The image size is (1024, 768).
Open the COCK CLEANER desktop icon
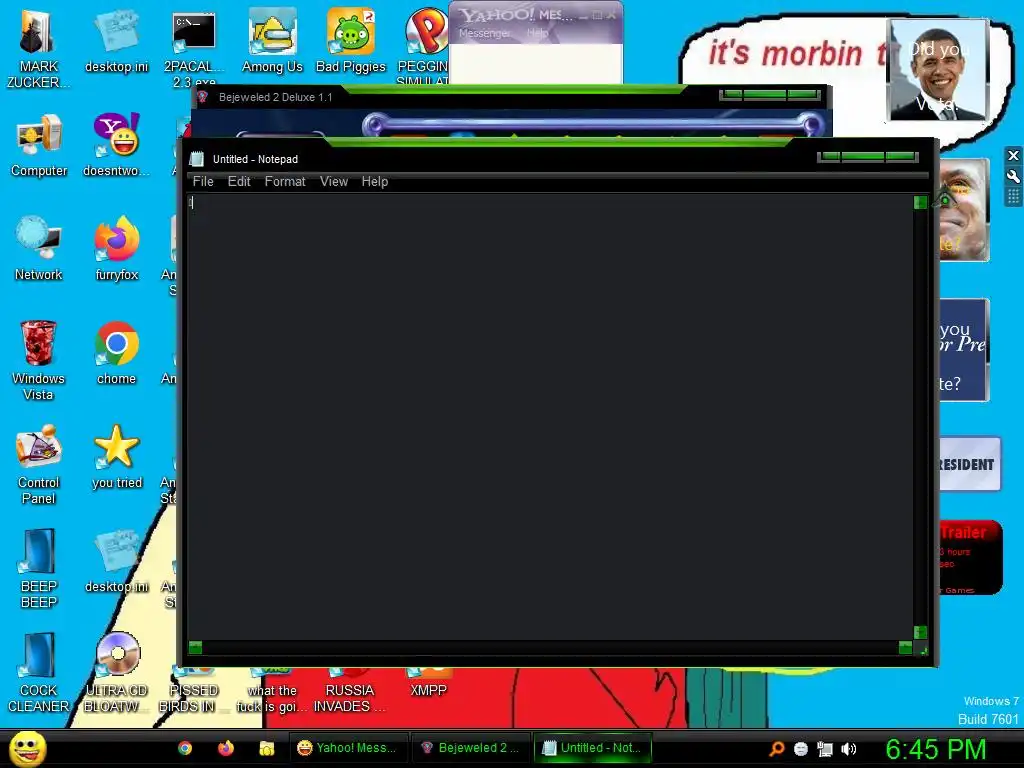pos(38,673)
